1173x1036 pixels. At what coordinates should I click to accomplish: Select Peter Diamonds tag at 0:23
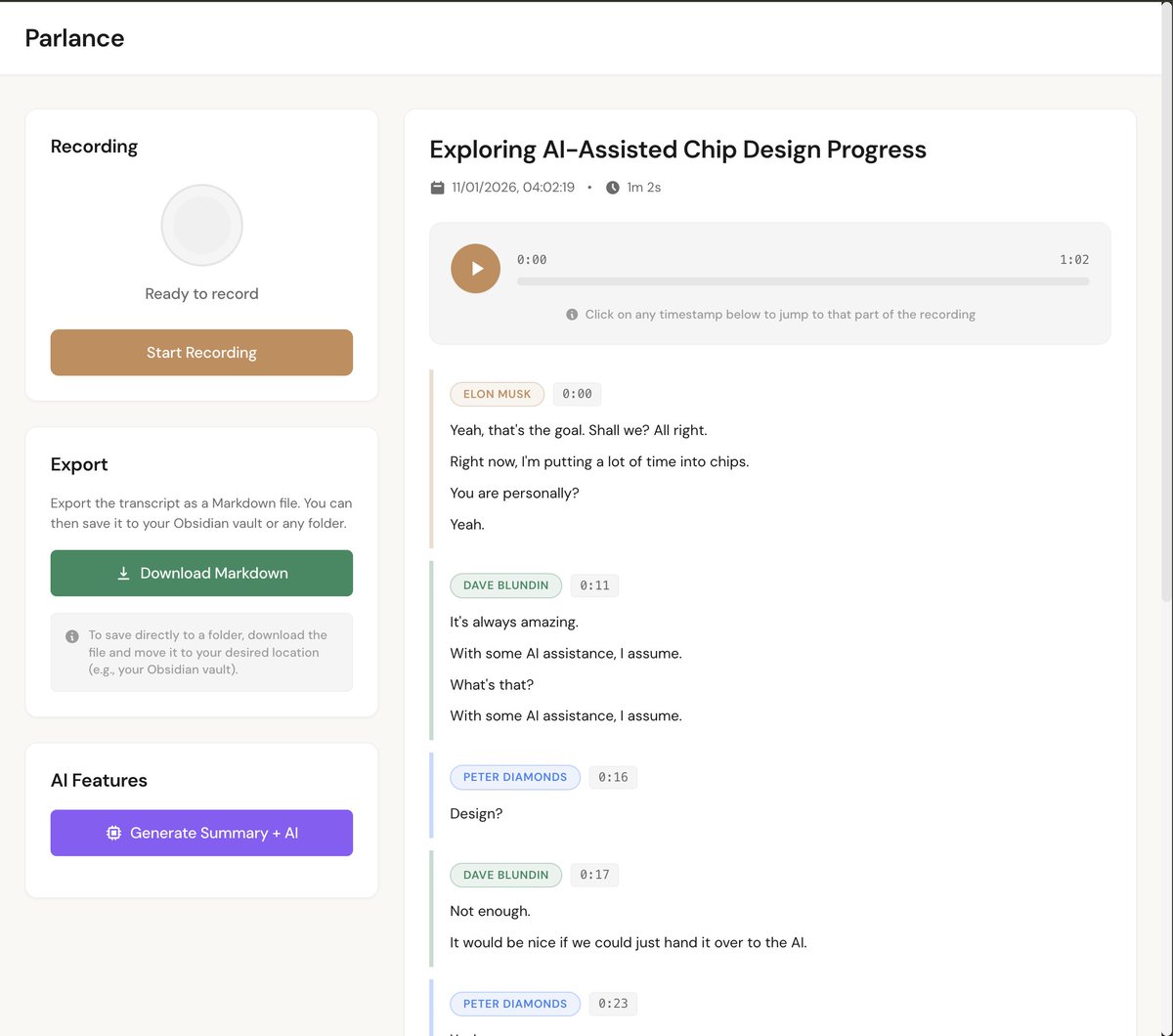(x=515, y=1004)
